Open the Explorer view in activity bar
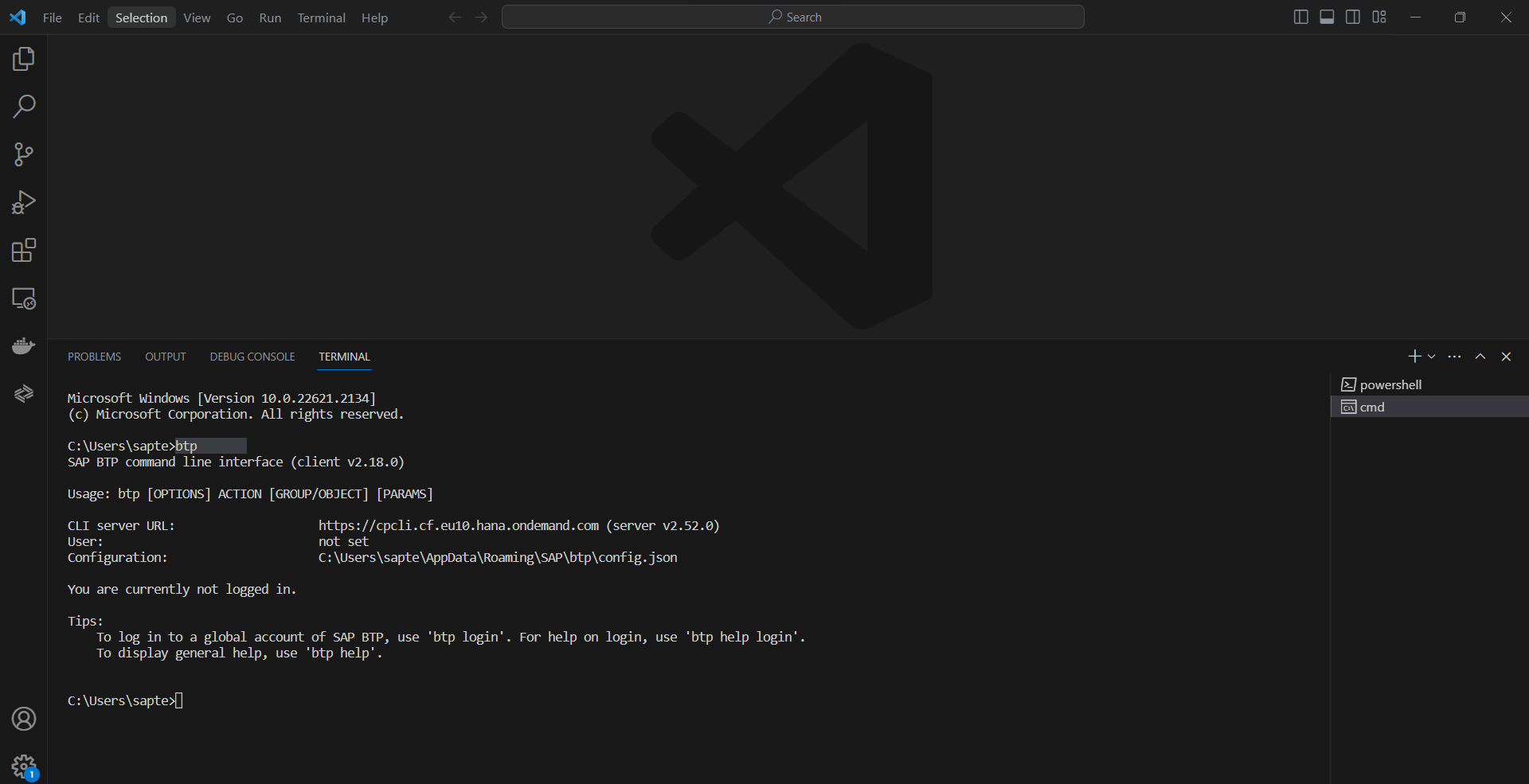Viewport: 1529px width, 784px height. (x=24, y=59)
